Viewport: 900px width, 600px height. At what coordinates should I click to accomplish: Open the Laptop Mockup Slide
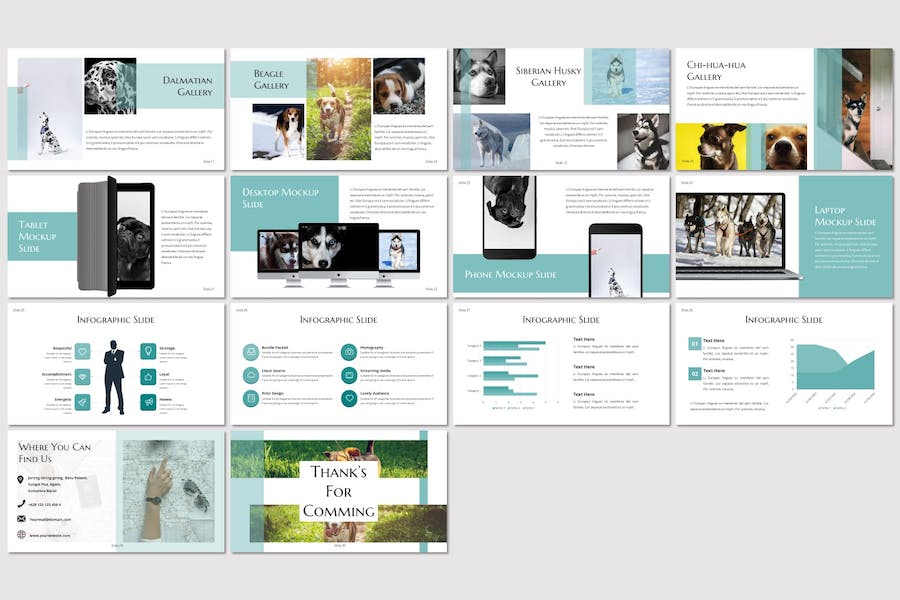(784, 237)
